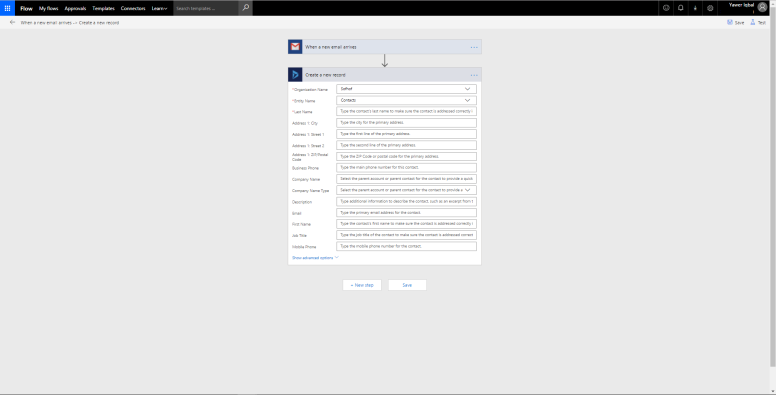The width and height of the screenshot is (776, 395).
Task: Open the notifications bell
Action: tap(680, 8)
